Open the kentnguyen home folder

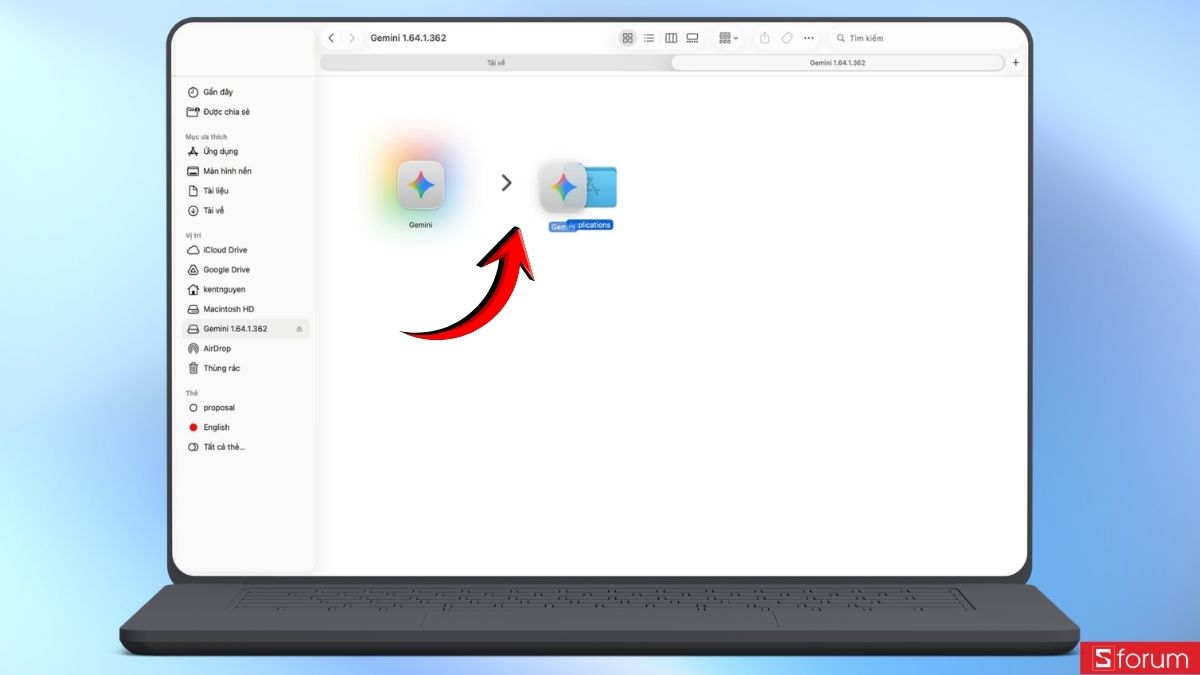(247, 289)
